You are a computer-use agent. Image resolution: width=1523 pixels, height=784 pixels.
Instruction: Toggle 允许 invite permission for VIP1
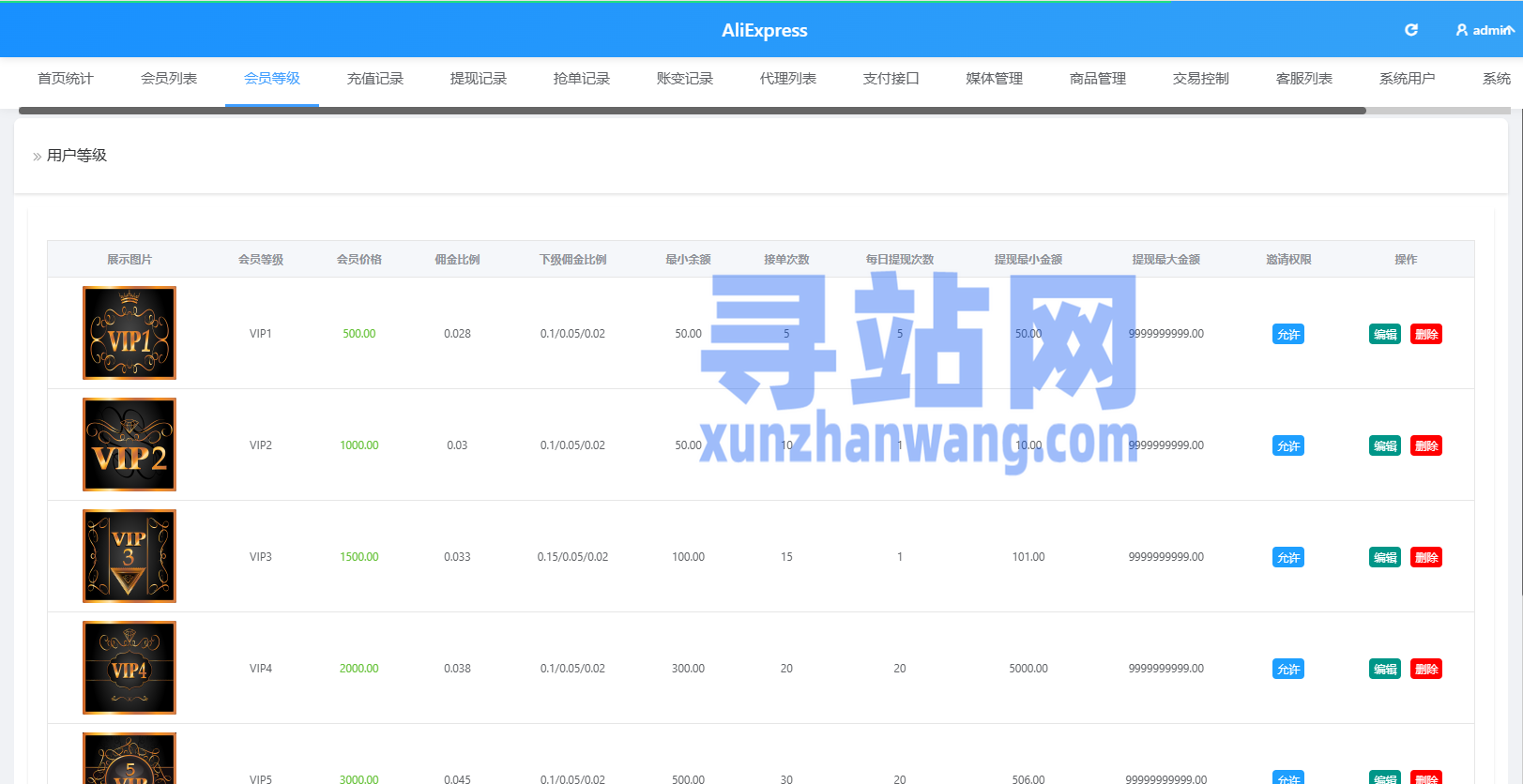click(1288, 334)
